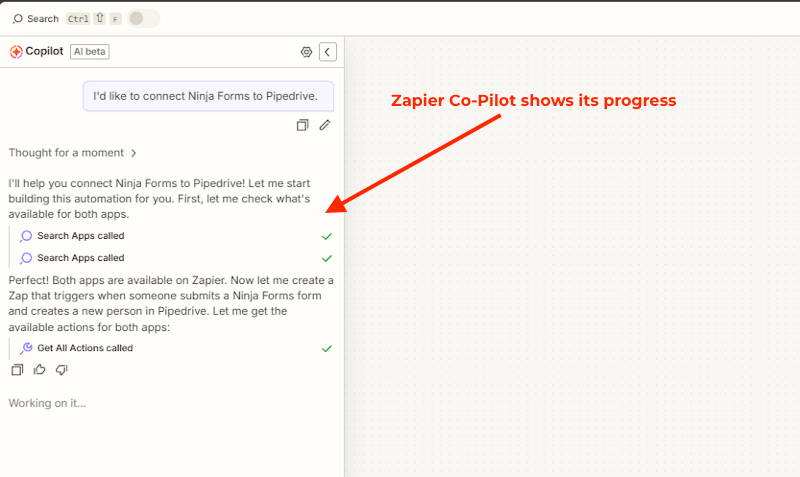Give thumbs up to Copilot response
The height and width of the screenshot is (477, 800).
tap(39, 369)
